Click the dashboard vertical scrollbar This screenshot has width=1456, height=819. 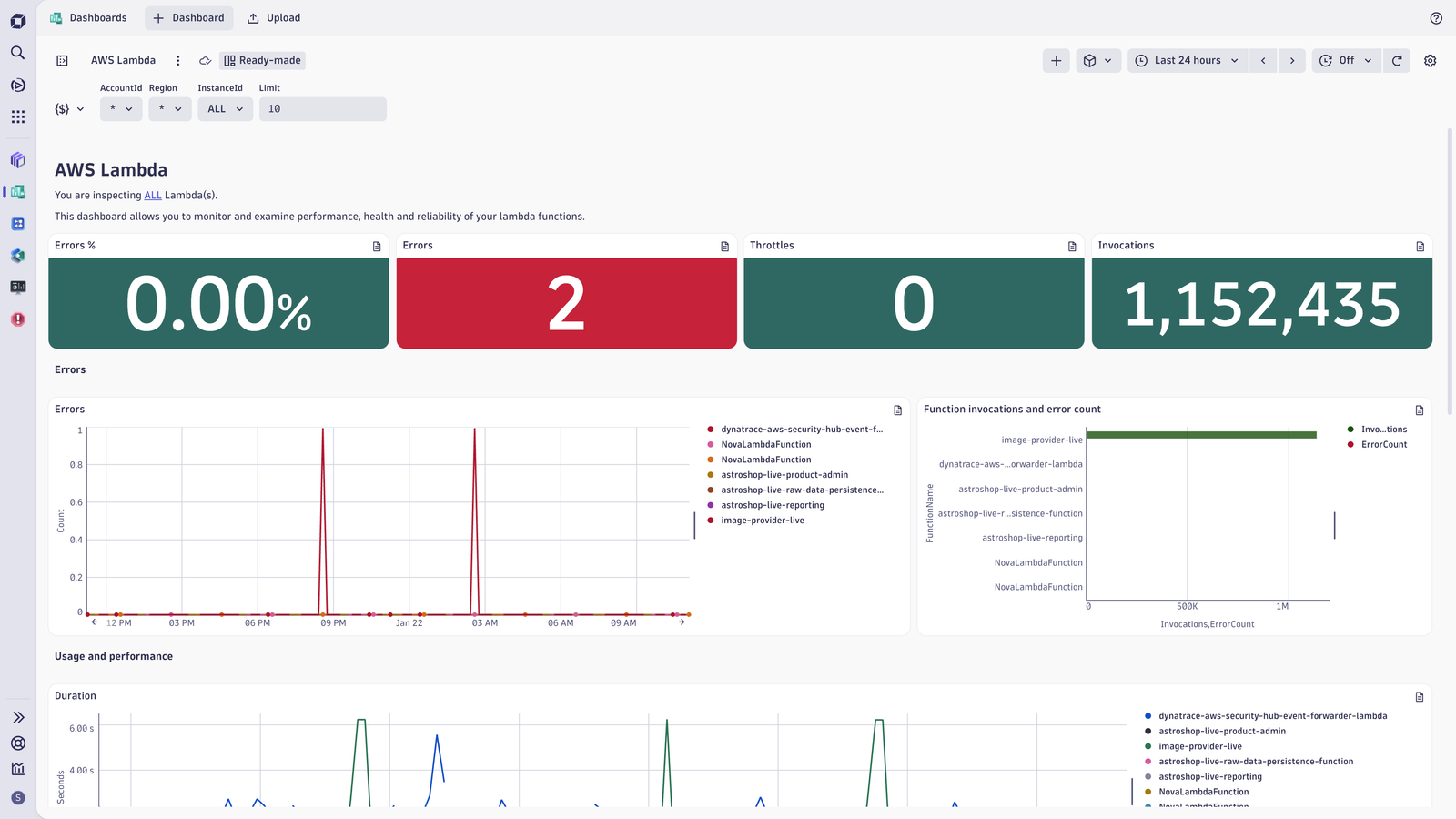coord(1450,271)
